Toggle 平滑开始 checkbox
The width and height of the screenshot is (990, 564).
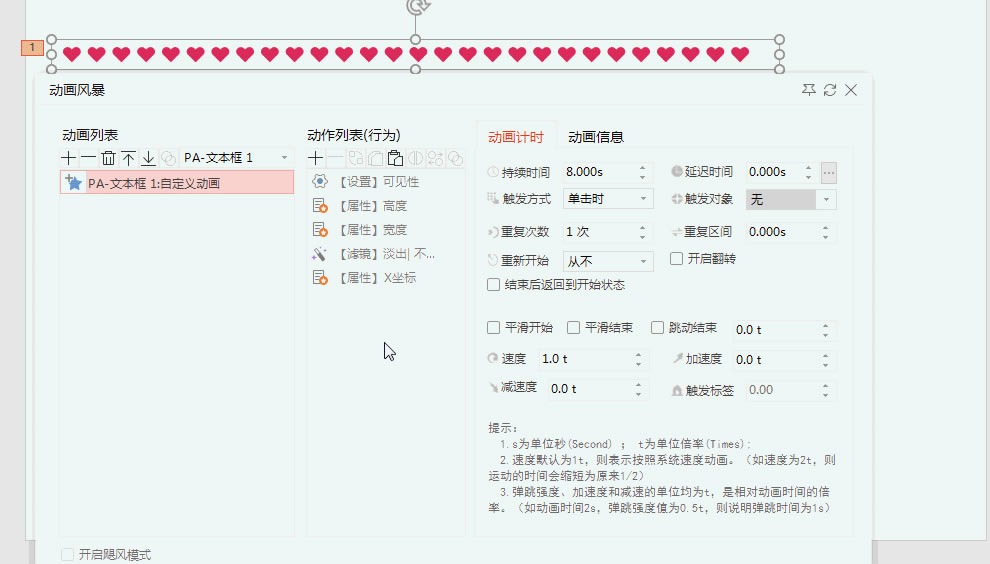pyautogui.click(x=494, y=328)
